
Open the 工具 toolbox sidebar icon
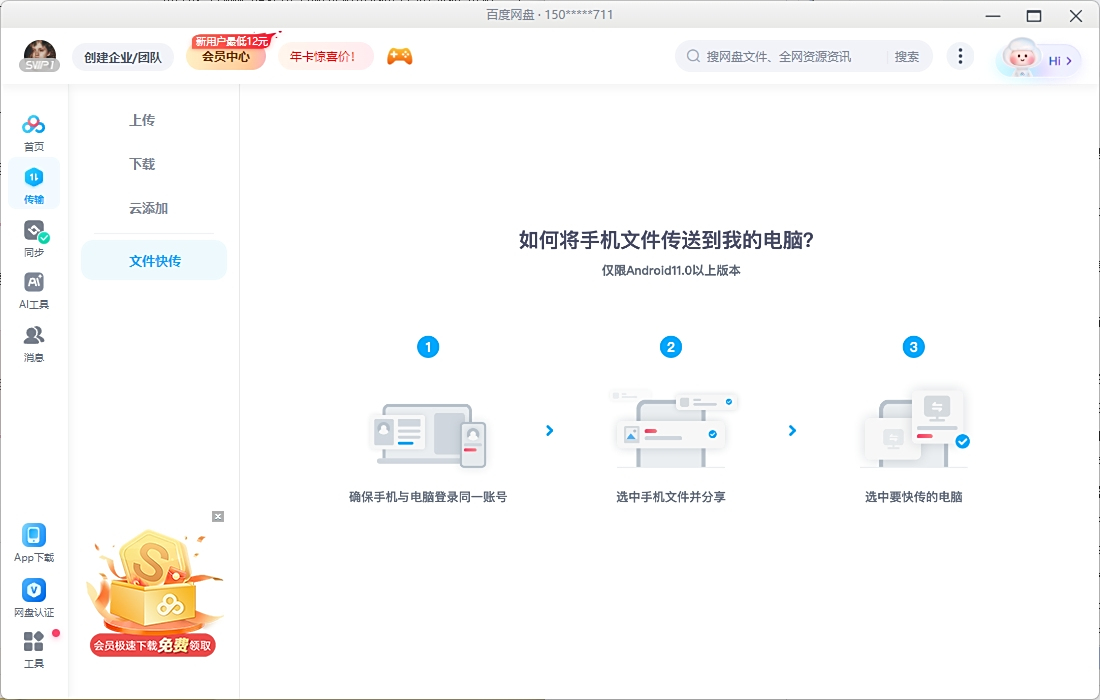(33, 643)
